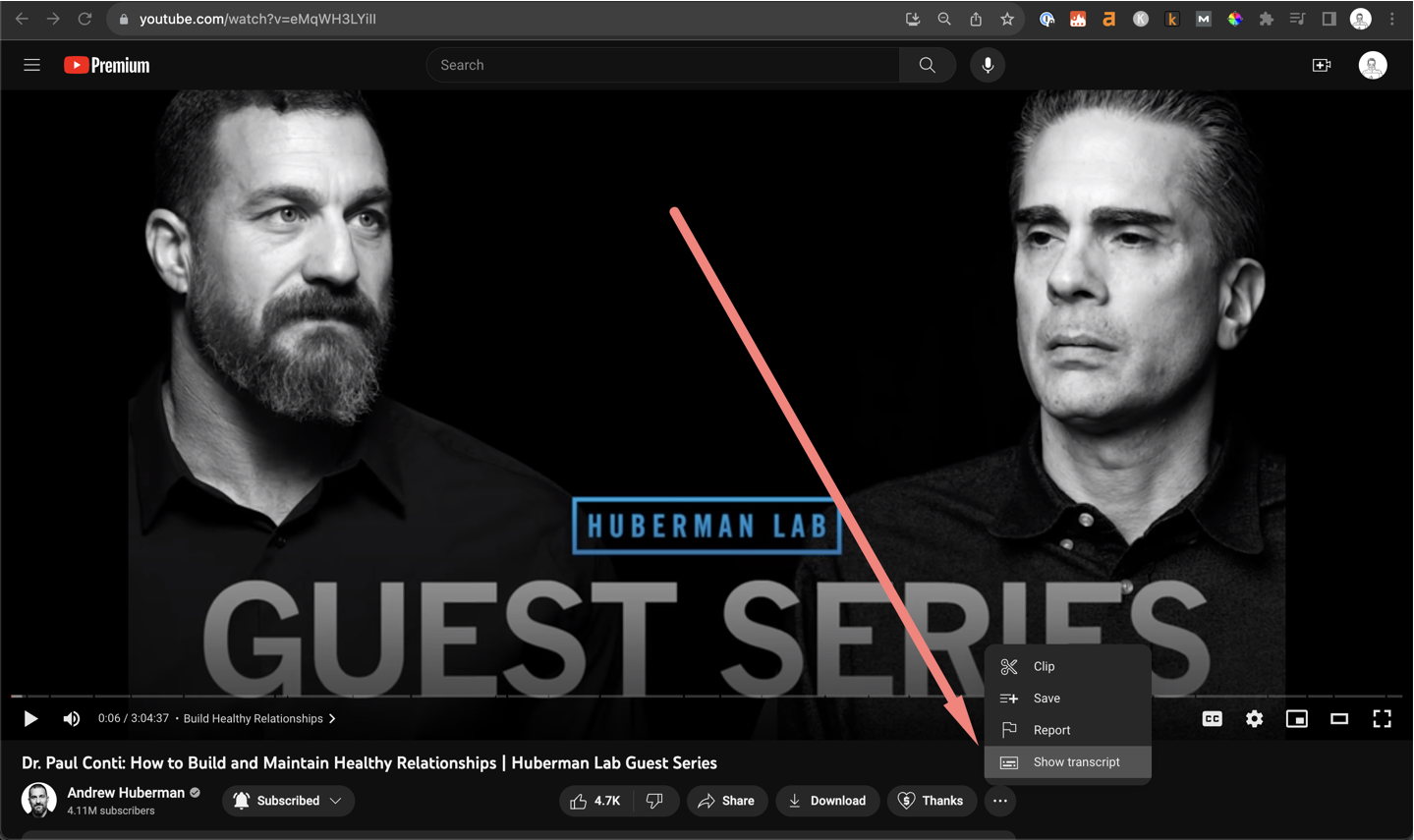The image size is (1414, 840).
Task: Enable miniplayer mode
Action: tap(1297, 718)
